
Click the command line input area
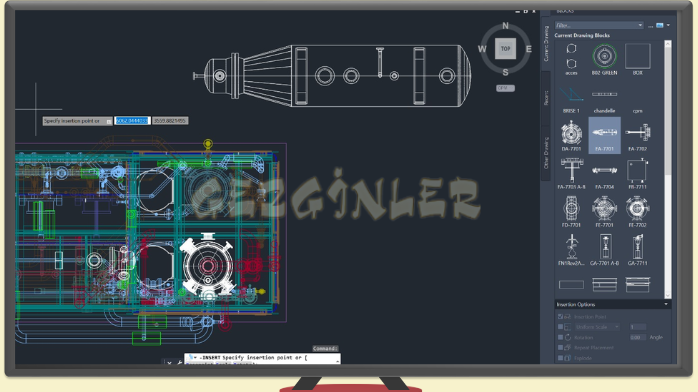pos(263,358)
